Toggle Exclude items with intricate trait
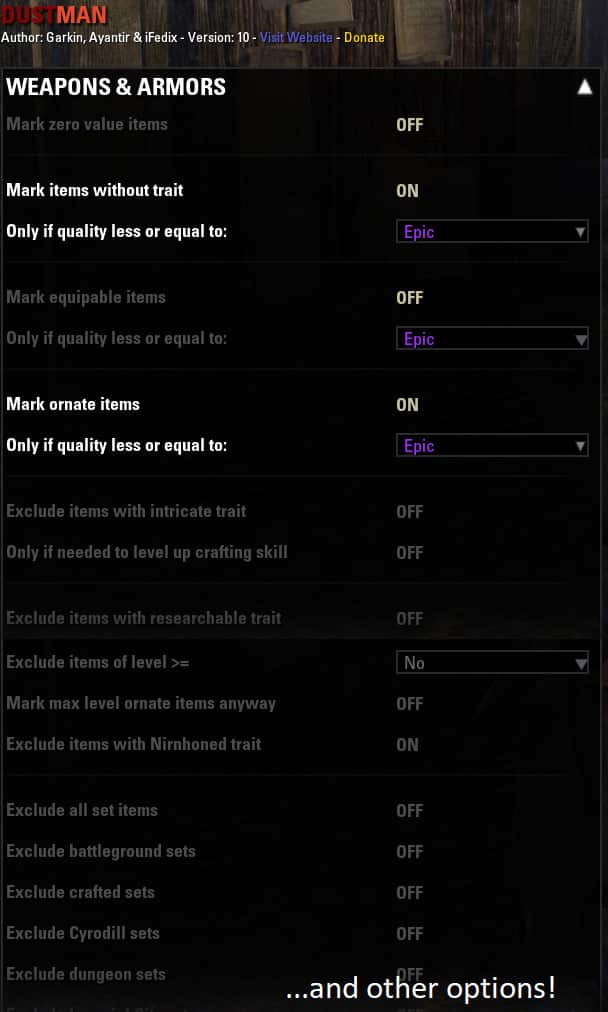This screenshot has width=608, height=1012. pyautogui.click(x=409, y=512)
